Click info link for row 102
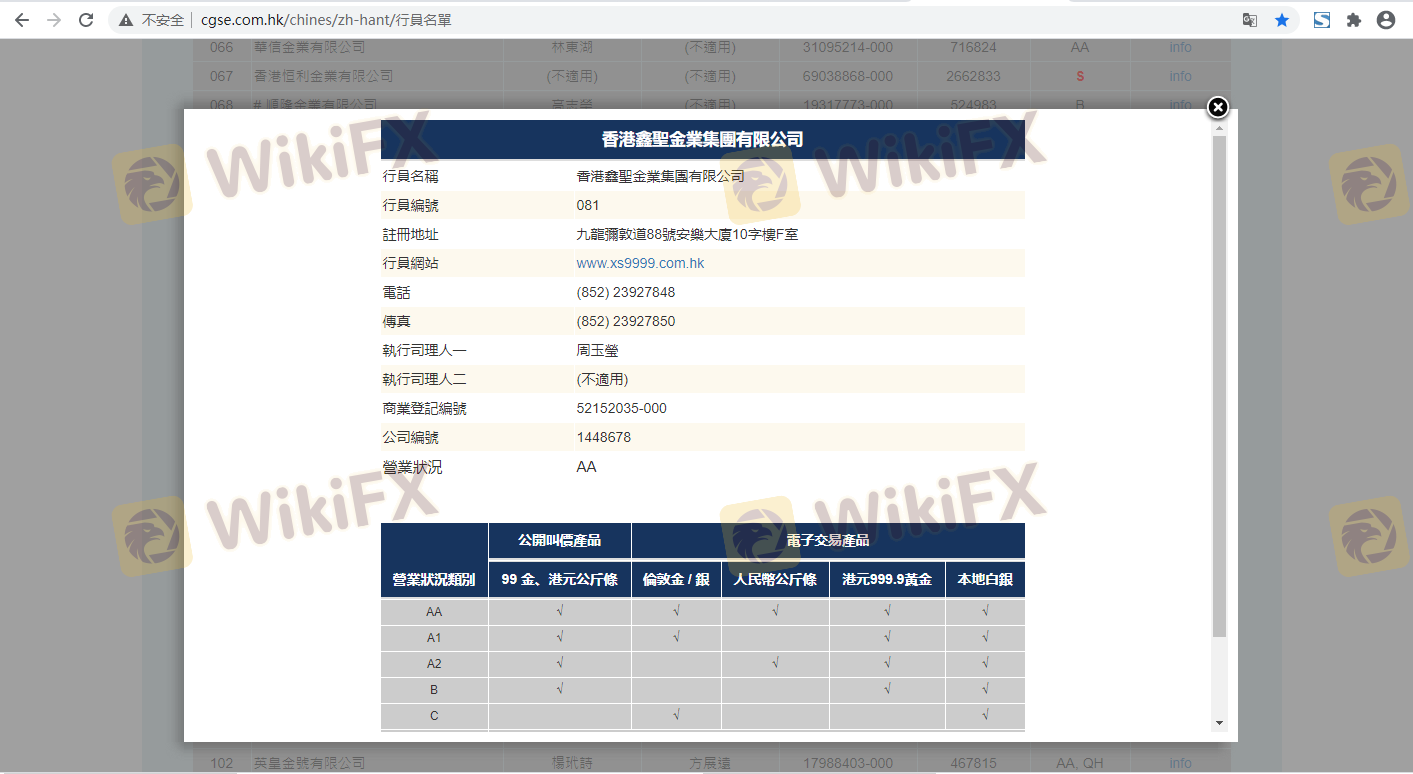This screenshot has height=774, width=1413. pyautogui.click(x=1180, y=763)
